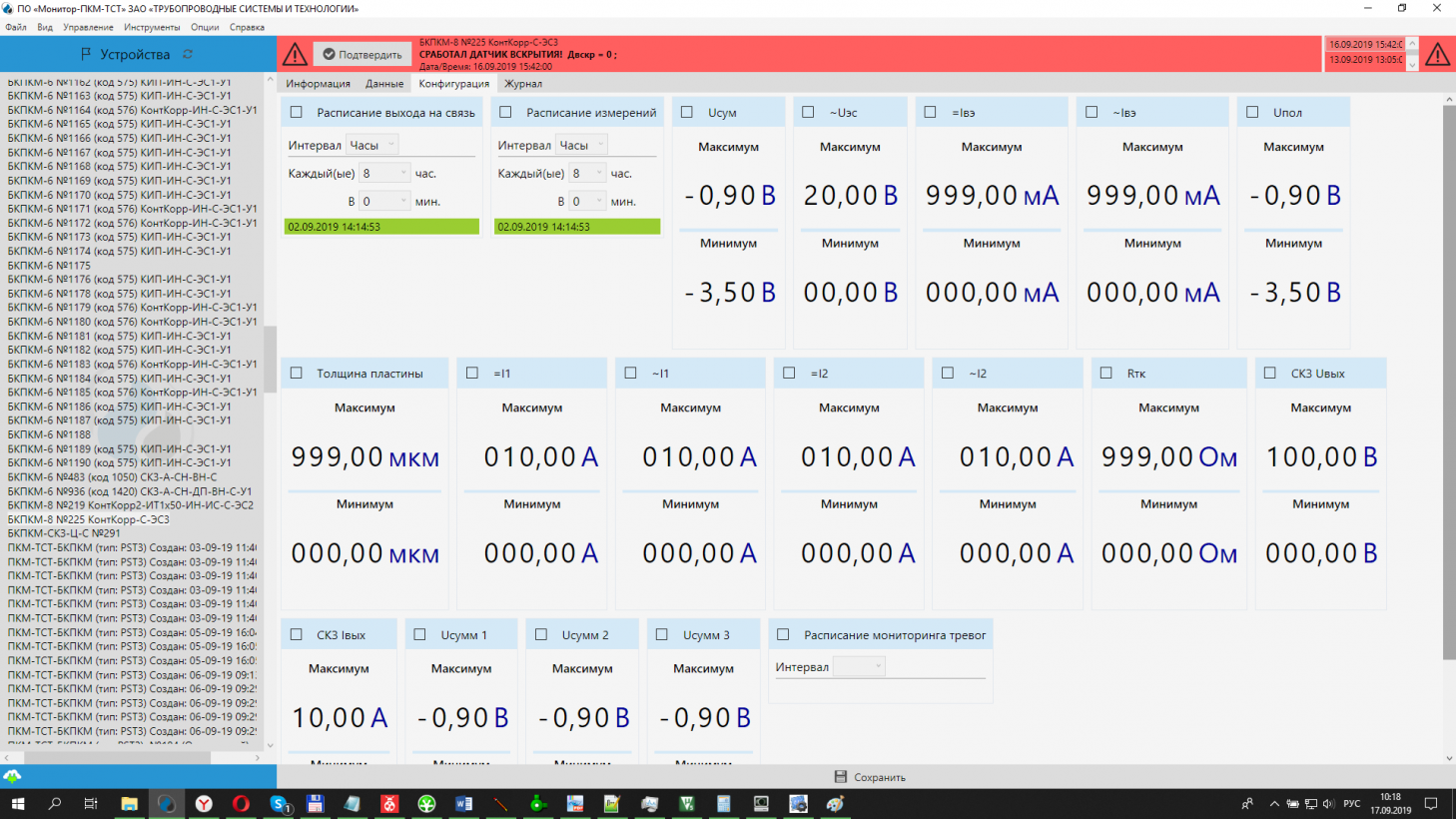Open Task View from the taskbar

pyautogui.click(x=91, y=803)
